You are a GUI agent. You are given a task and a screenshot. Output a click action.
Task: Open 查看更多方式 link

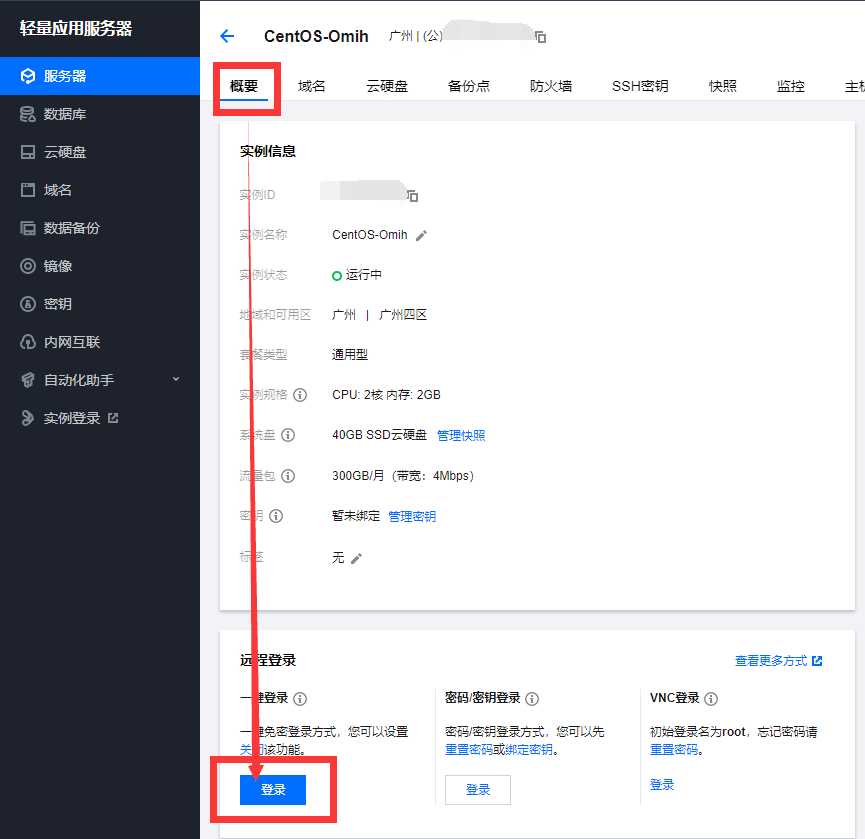coord(778,661)
